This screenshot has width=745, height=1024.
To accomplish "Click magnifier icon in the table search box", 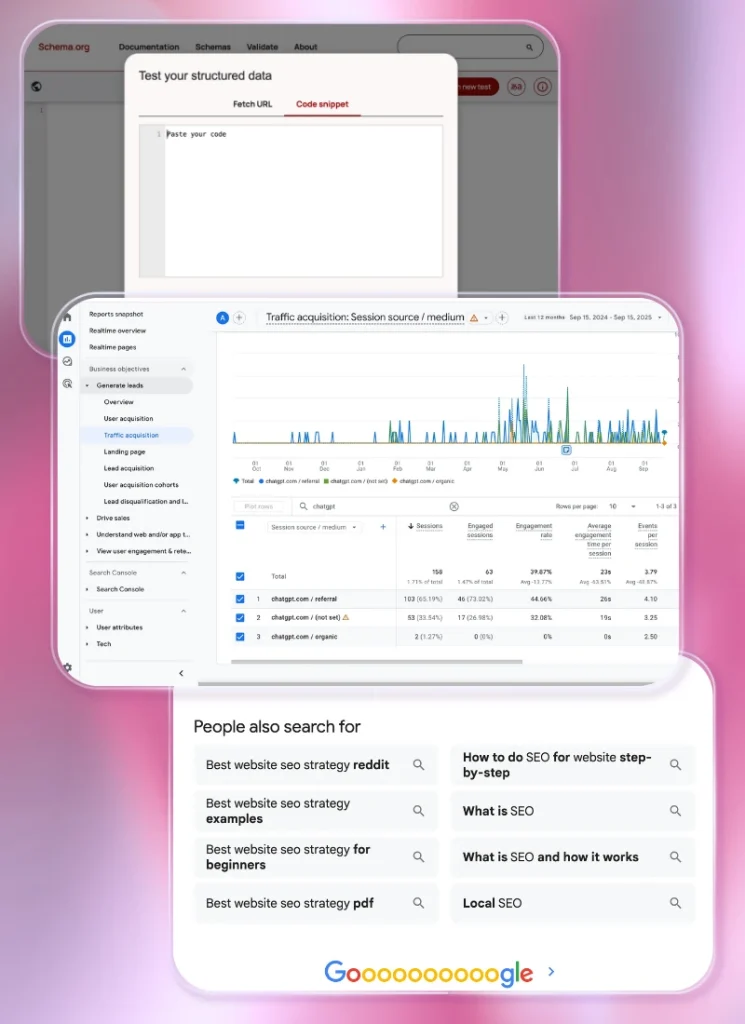I will 304,506.
